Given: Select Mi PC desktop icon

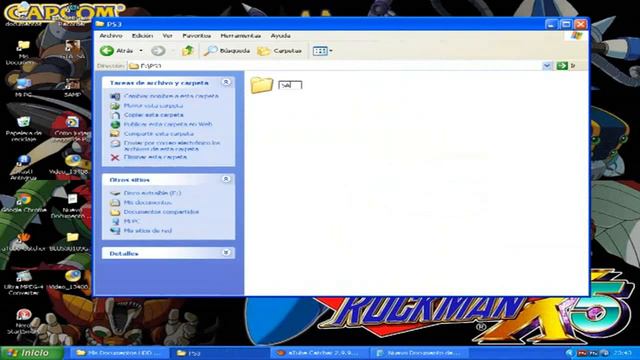Looking at the screenshot, I should click(x=23, y=84).
